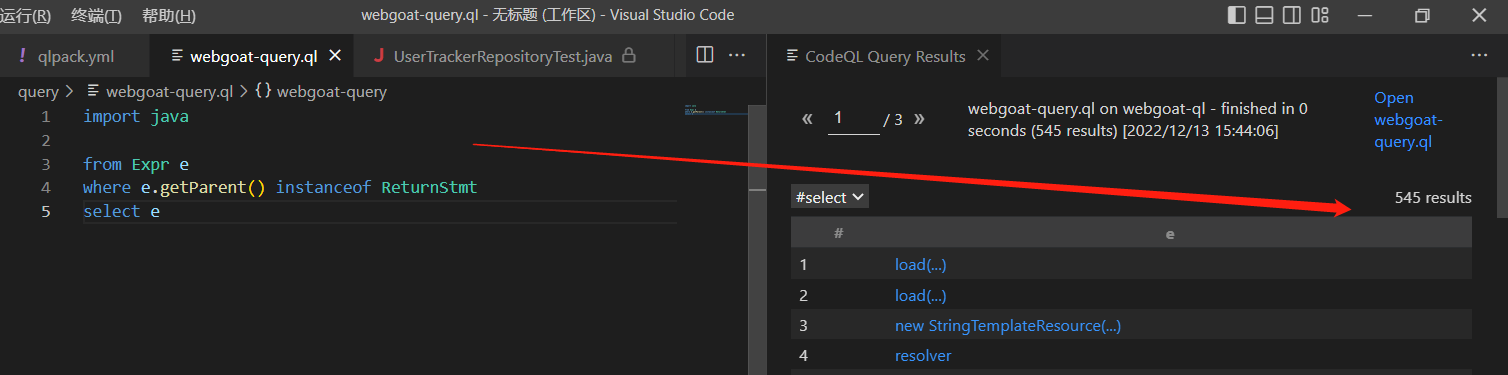
Task: Toggle primary side bar layout icon
Action: pos(1237,15)
